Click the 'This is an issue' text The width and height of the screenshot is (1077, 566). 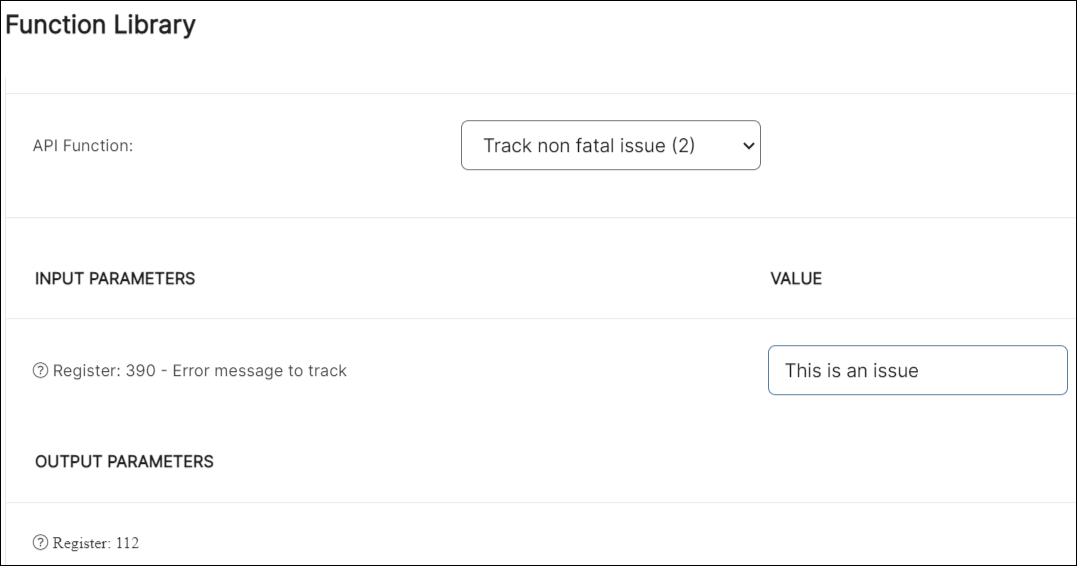[x=851, y=371]
